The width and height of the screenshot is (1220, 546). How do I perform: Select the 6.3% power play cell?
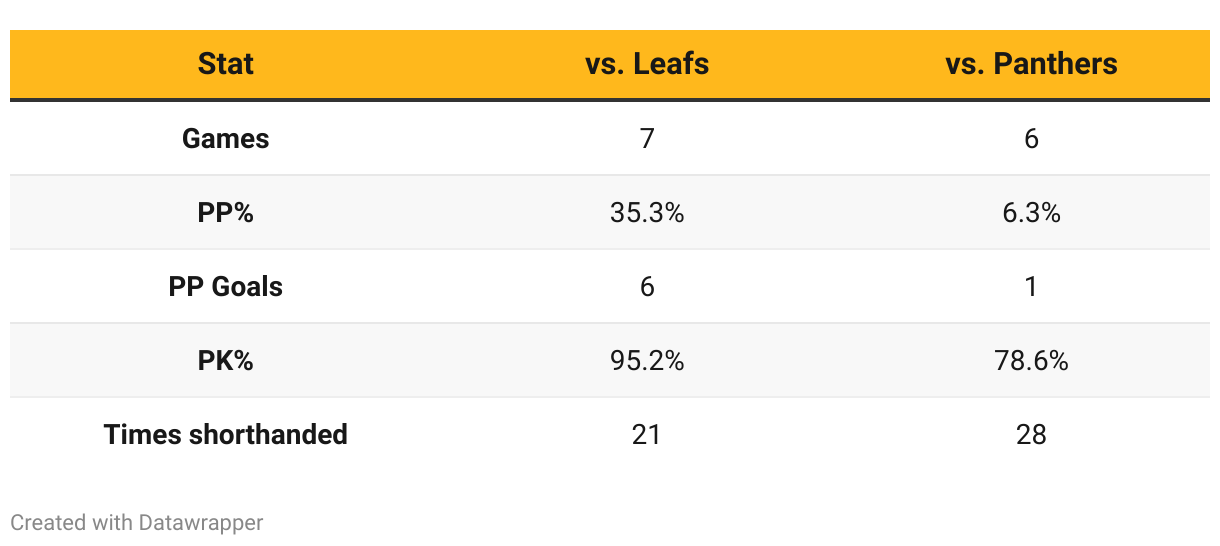[x=1031, y=212]
